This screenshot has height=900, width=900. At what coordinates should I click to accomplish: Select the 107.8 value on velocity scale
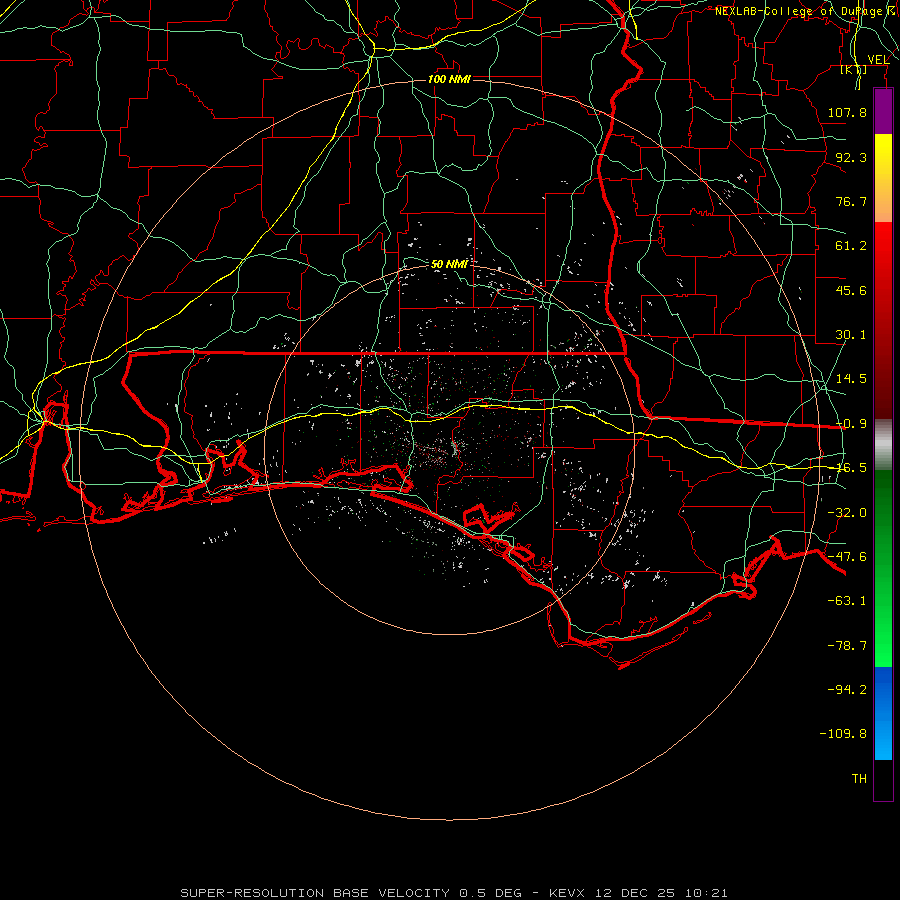(847, 112)
